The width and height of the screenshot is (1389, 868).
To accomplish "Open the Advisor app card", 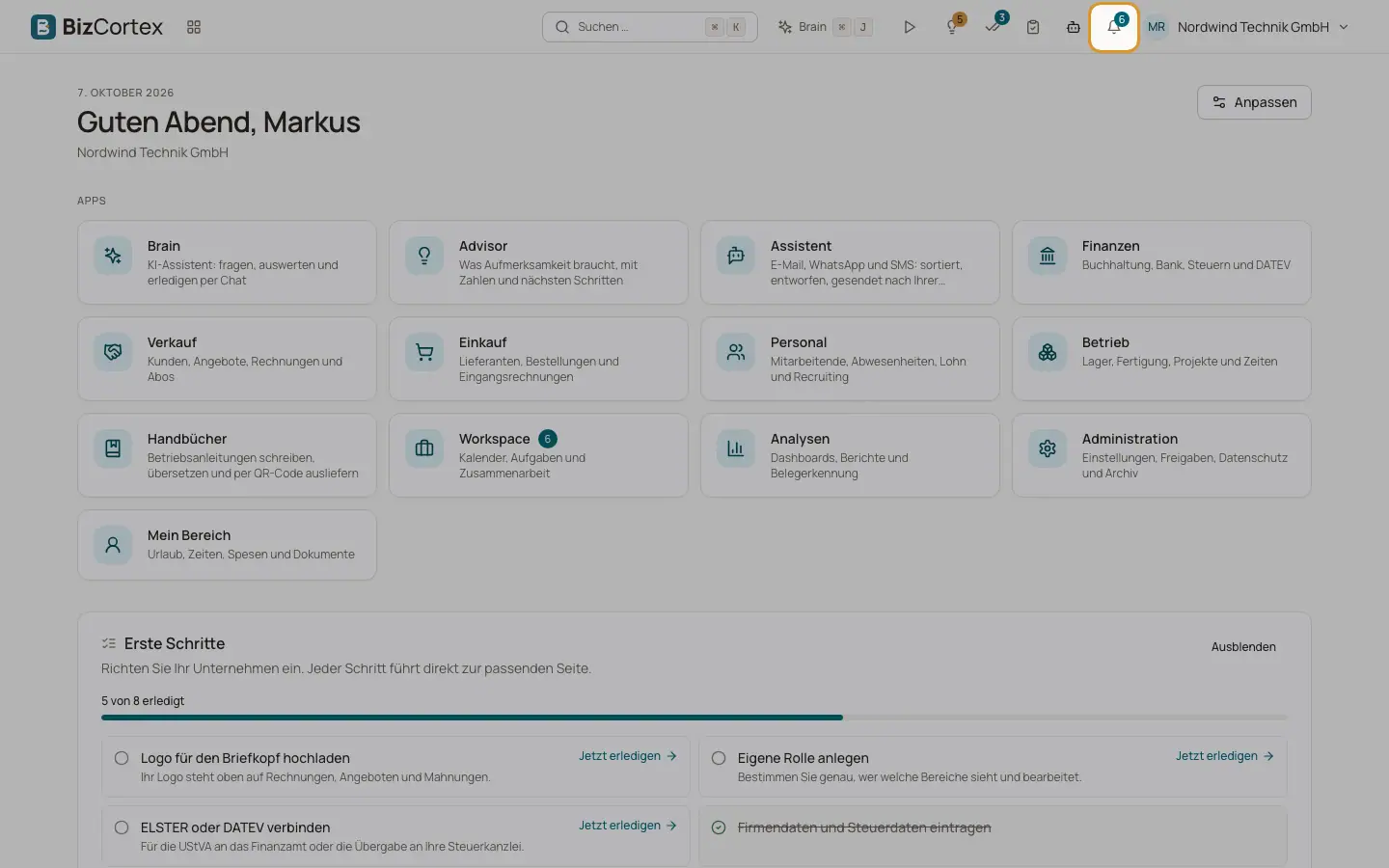I will pos(538,262).
